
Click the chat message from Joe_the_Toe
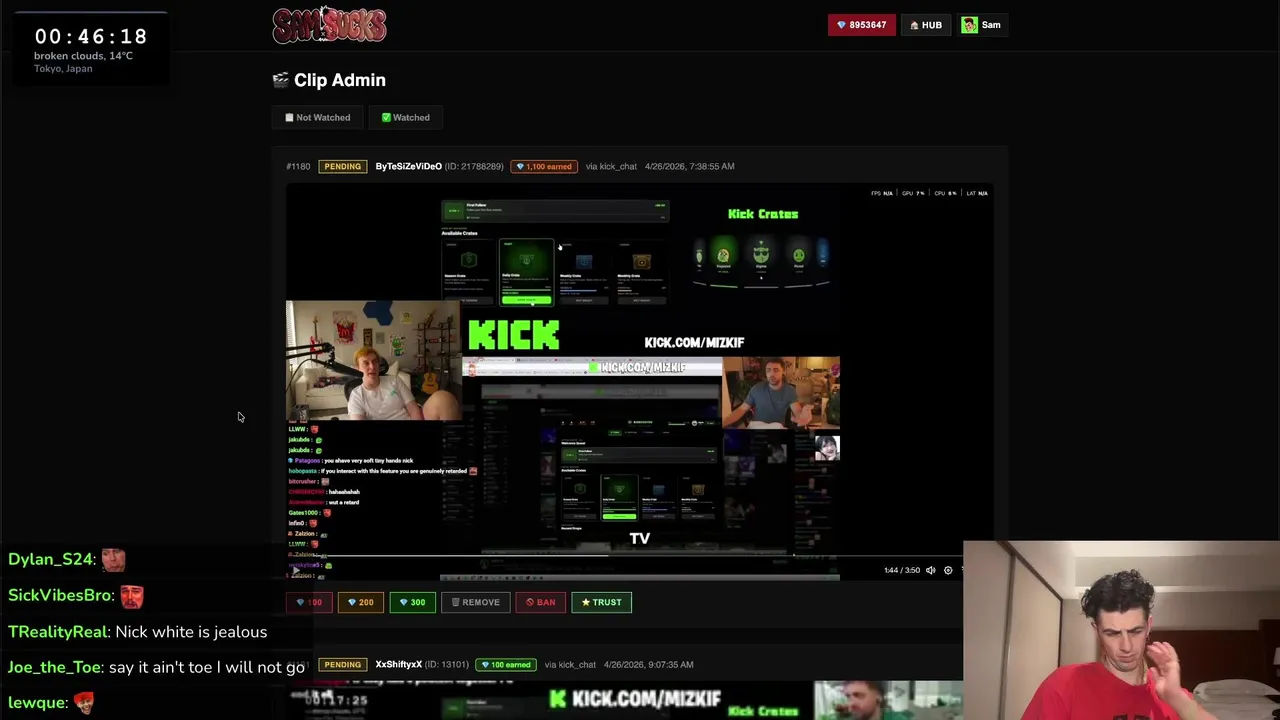(157, 668)
